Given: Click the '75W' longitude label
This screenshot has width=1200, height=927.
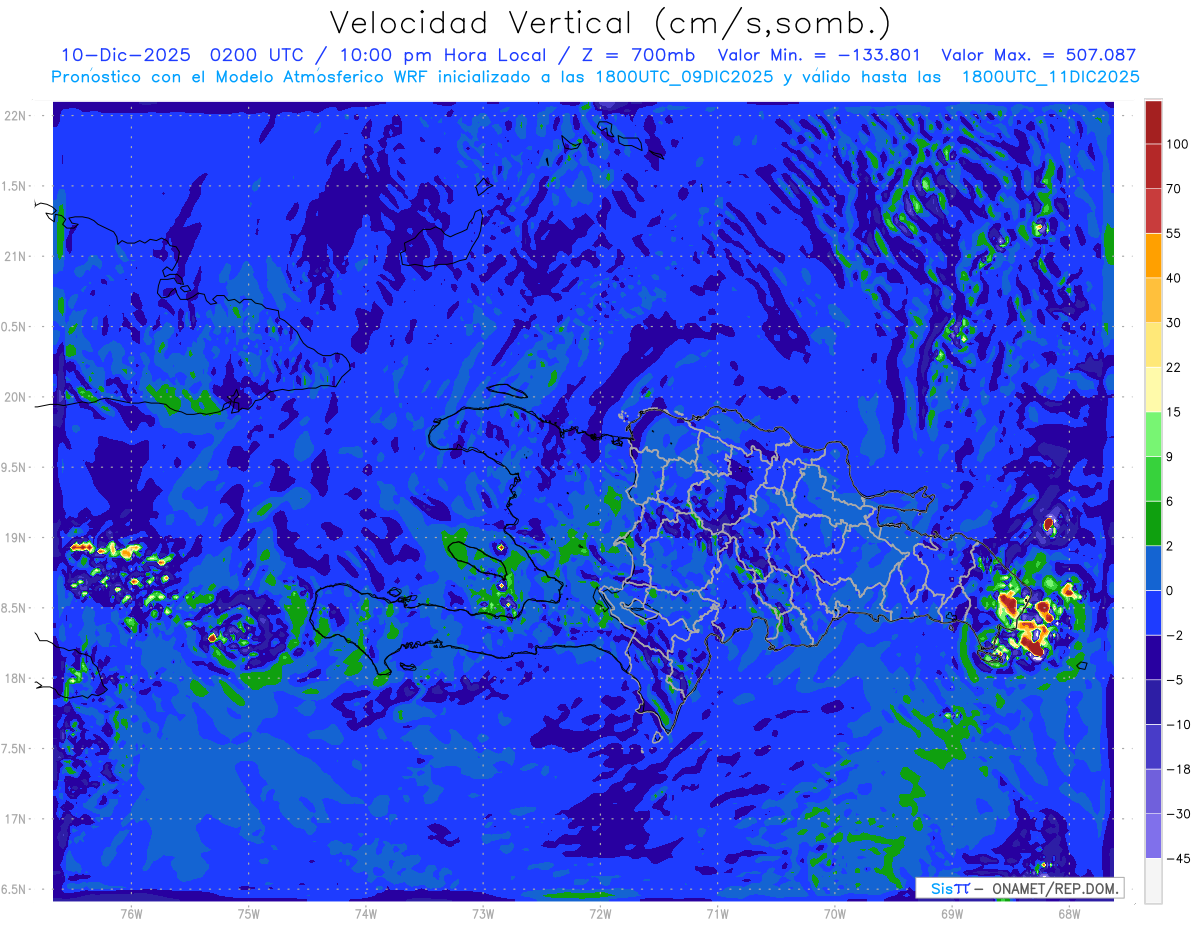Looking at the screenshot, I should [248, 913].
